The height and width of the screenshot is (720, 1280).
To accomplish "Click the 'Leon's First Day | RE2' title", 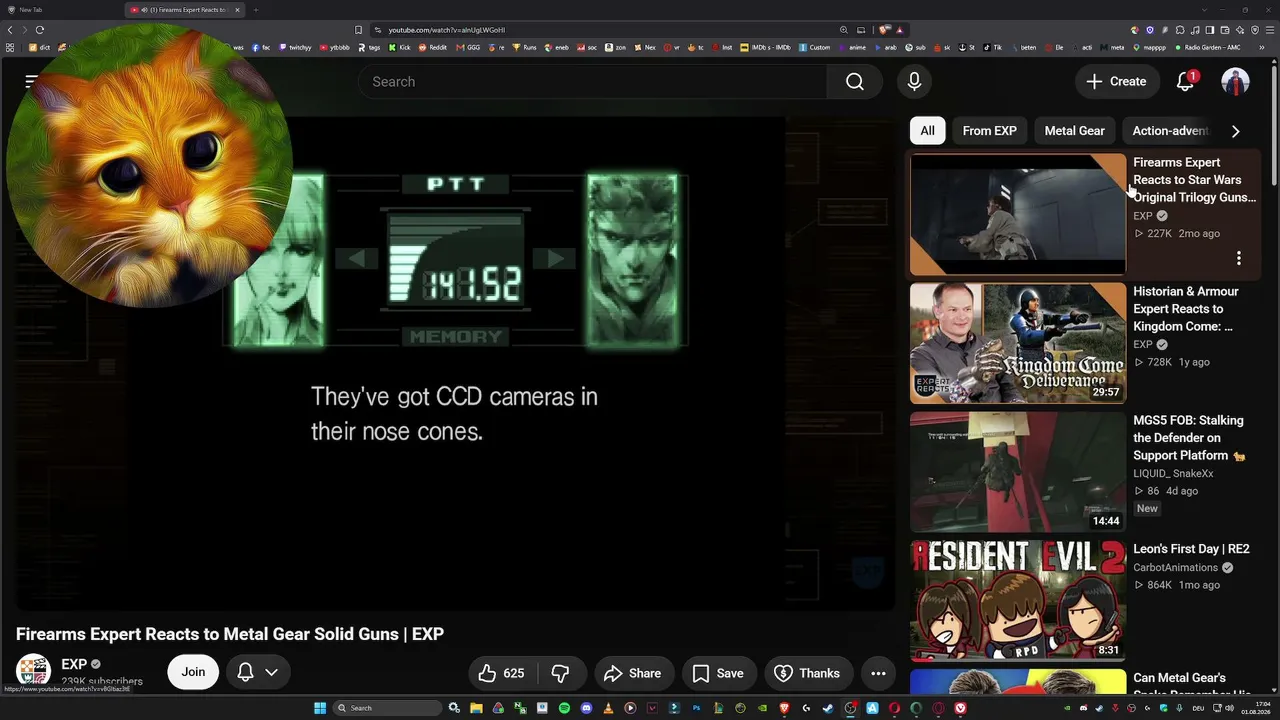I will point(1191,549).
